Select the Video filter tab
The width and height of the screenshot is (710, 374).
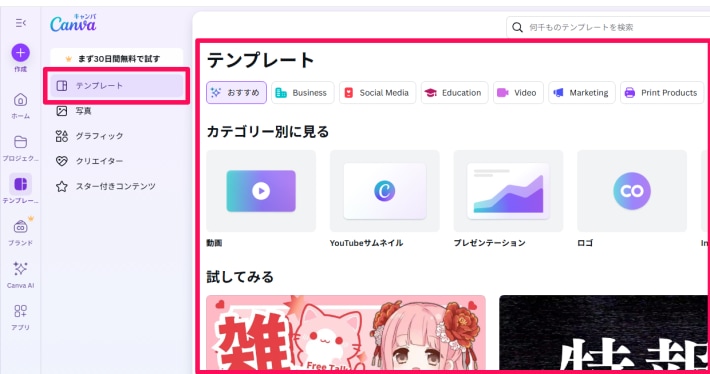[x=518, y=92]
